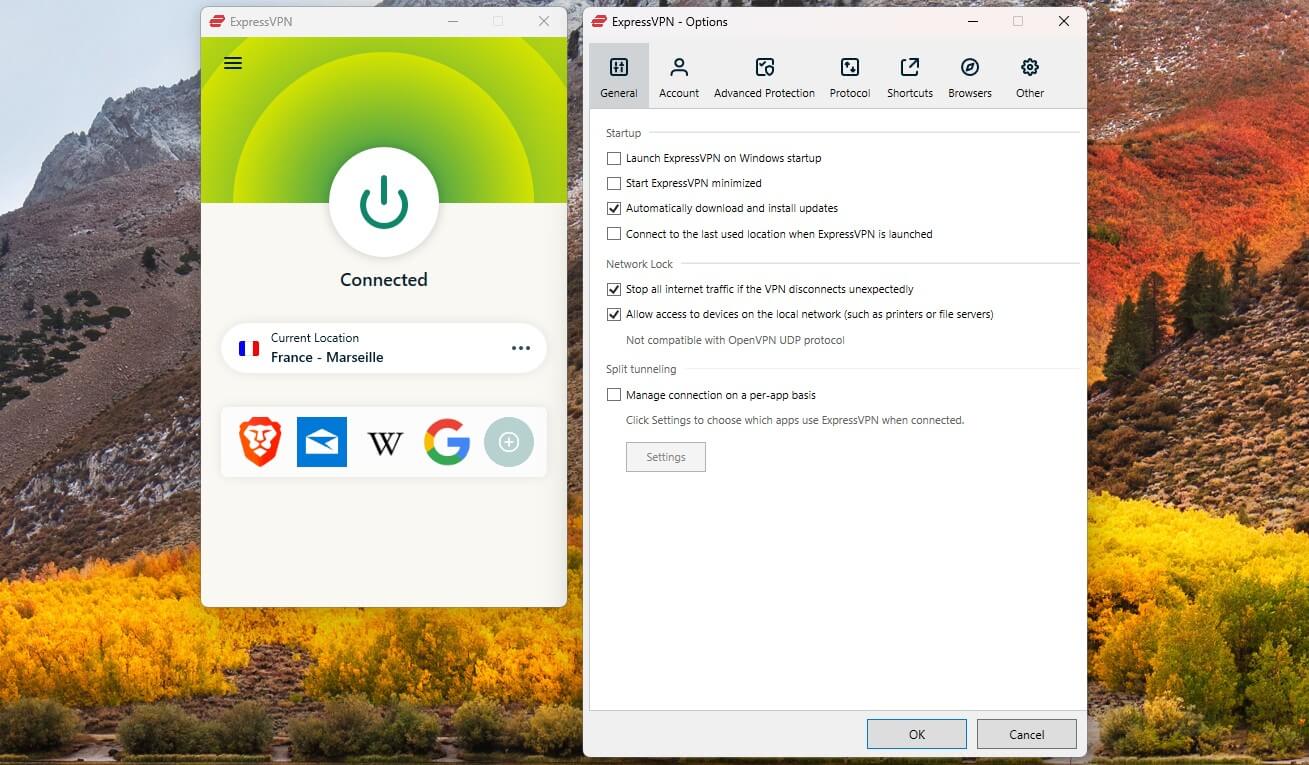Click the Startup section heading
Viewport: 1309px width, 765px height.
624,133
